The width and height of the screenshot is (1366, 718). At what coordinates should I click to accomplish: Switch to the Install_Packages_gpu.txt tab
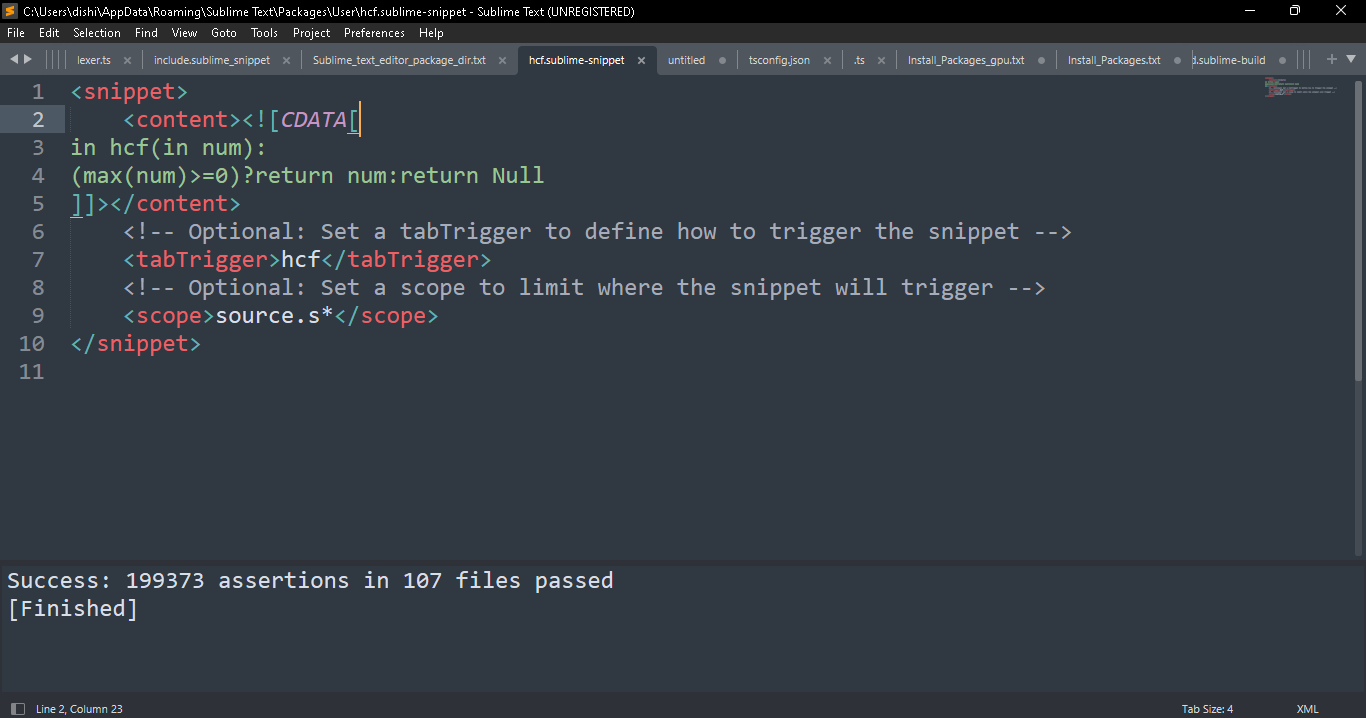click(x=966, y=60)
